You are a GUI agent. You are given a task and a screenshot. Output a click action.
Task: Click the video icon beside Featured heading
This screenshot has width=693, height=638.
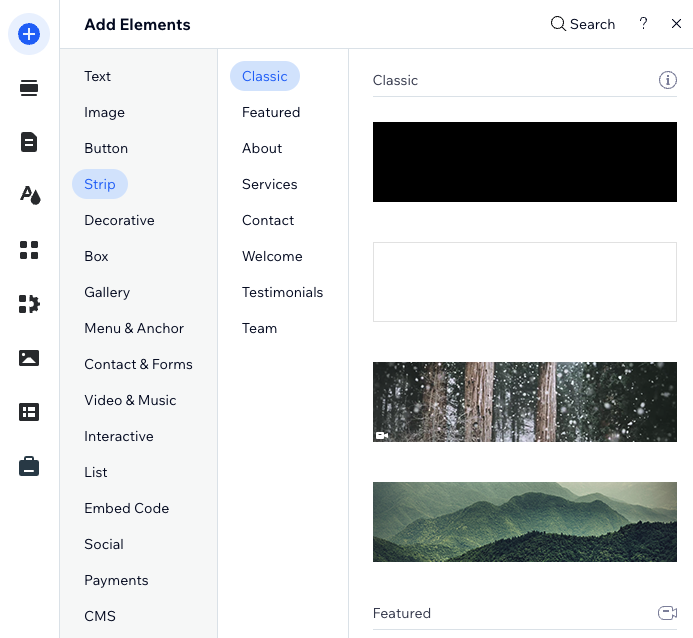(x=667, y=613)
